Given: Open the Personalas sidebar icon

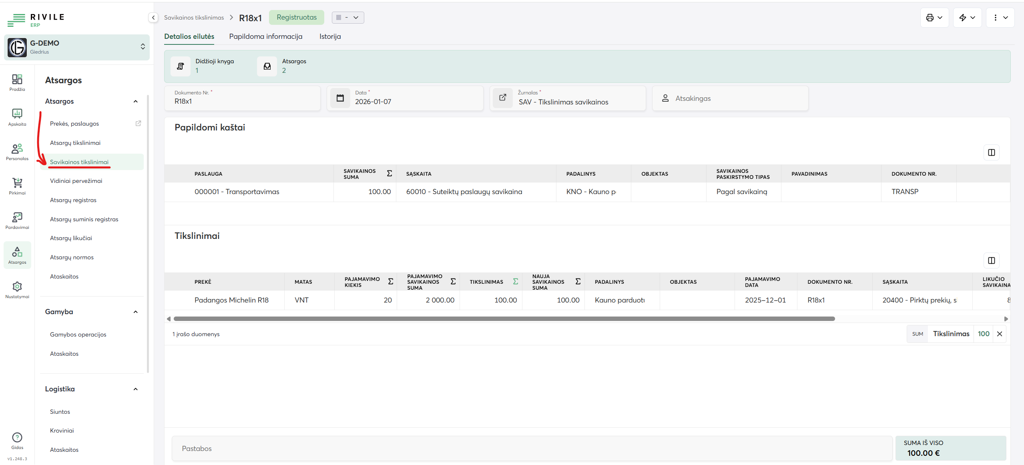Looking at the screenshot, I should pos(17,151).
